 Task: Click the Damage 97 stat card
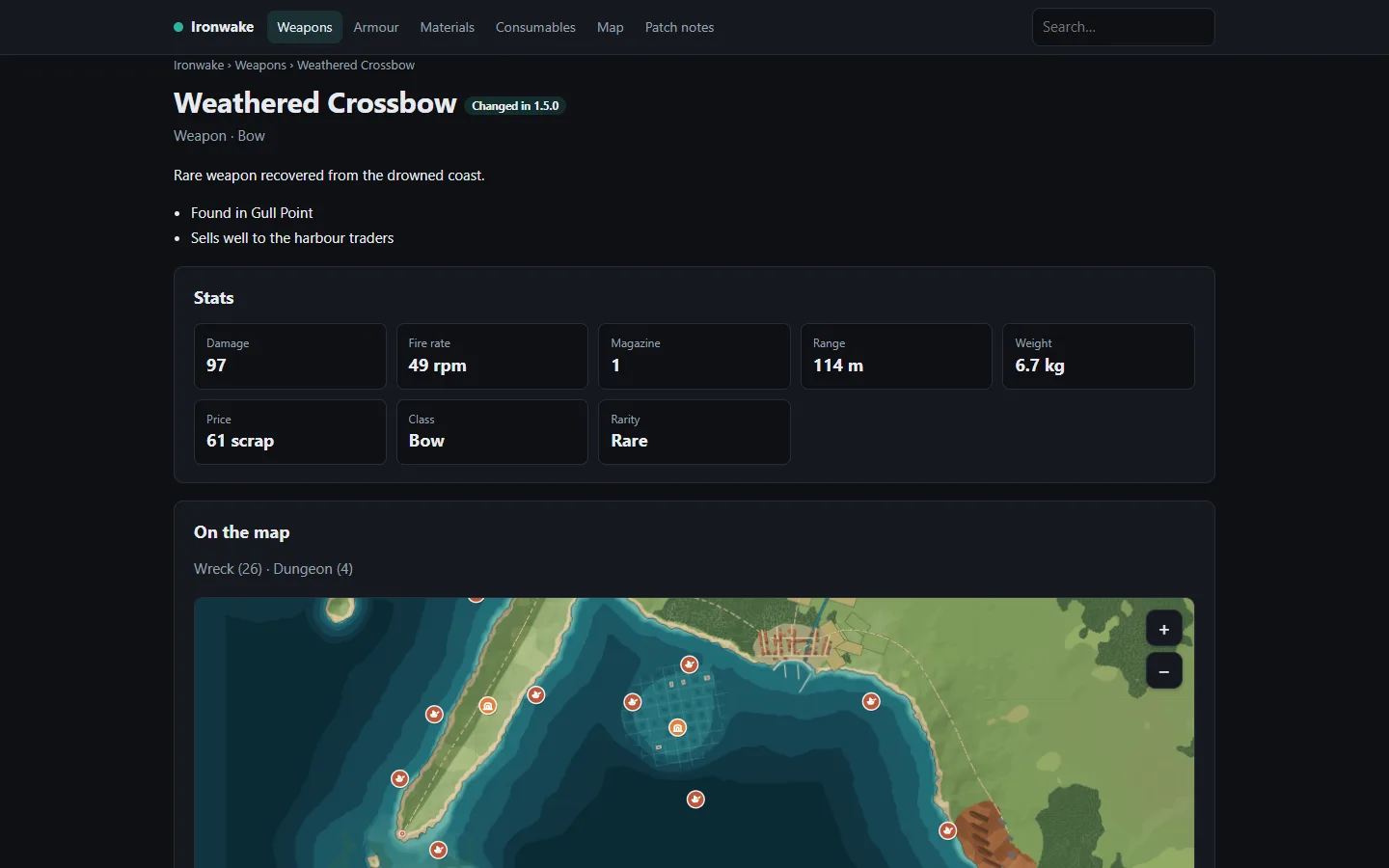tap(290, 356)
